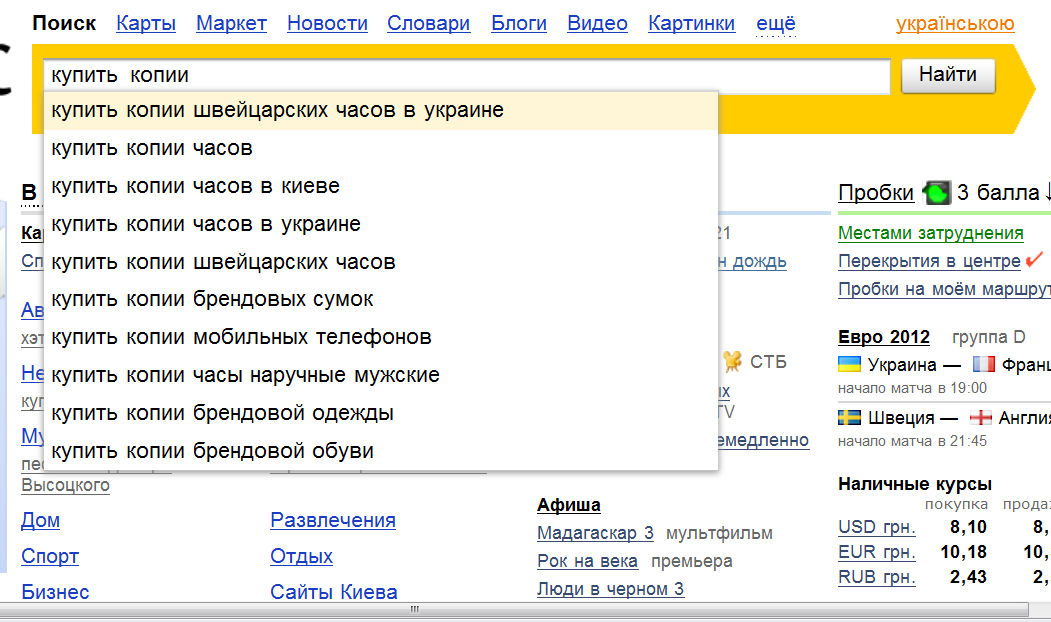Open the Мадагаскар 3 movie link
The height and width of the screenshot is (622, 1051).
click(x=595, y=533)
